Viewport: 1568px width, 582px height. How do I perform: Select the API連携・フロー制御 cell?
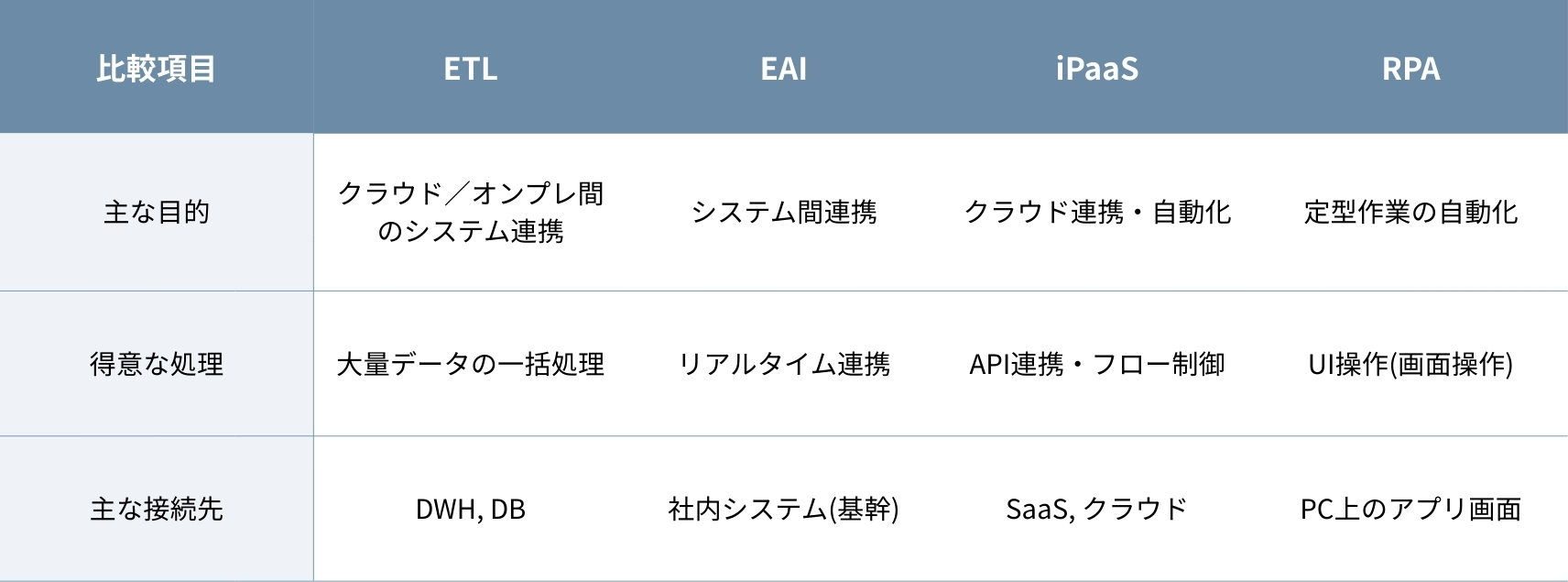1097,365
